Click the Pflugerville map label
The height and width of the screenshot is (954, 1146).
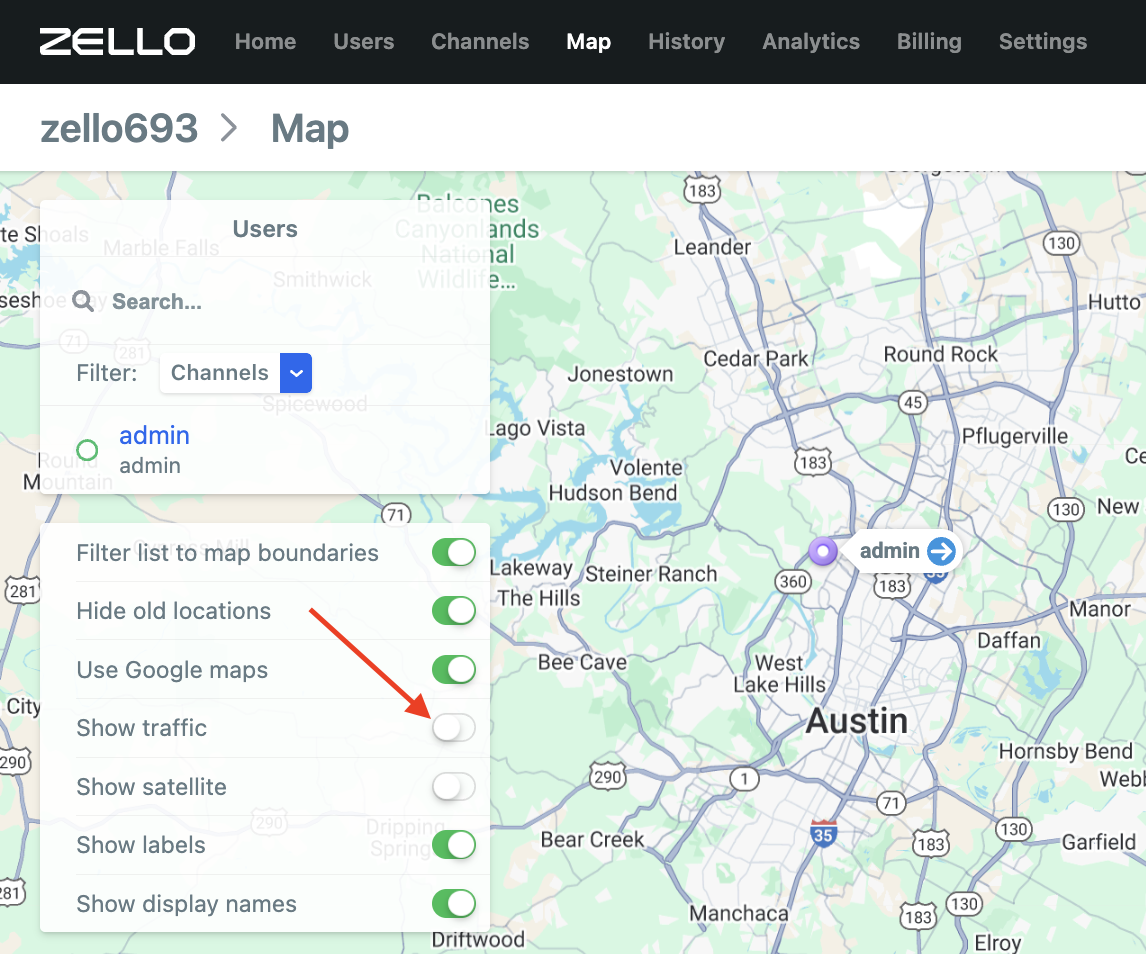click(x=1014, y=436)
